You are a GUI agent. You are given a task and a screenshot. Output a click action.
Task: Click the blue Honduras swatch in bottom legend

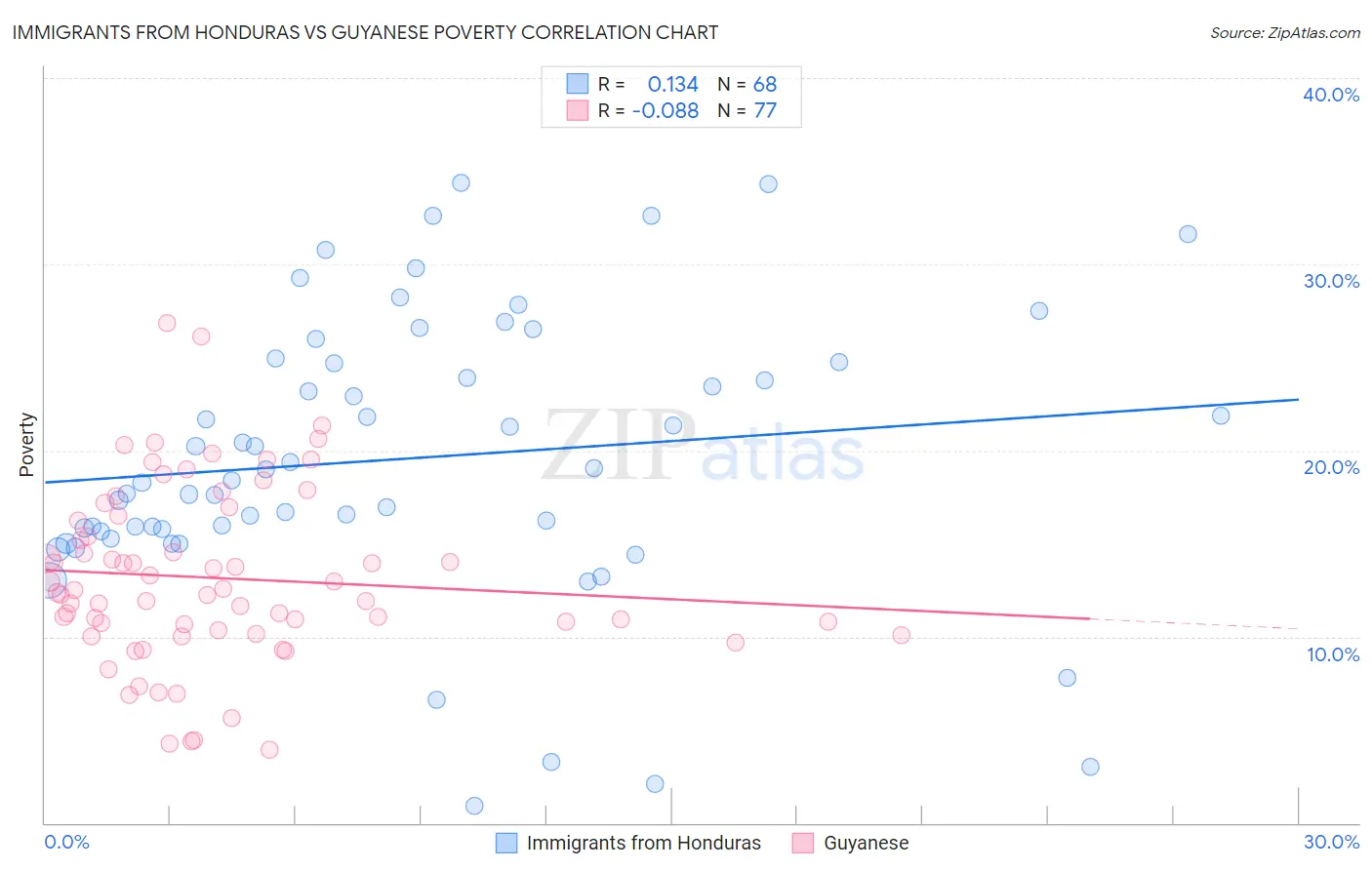pos(506,843)
